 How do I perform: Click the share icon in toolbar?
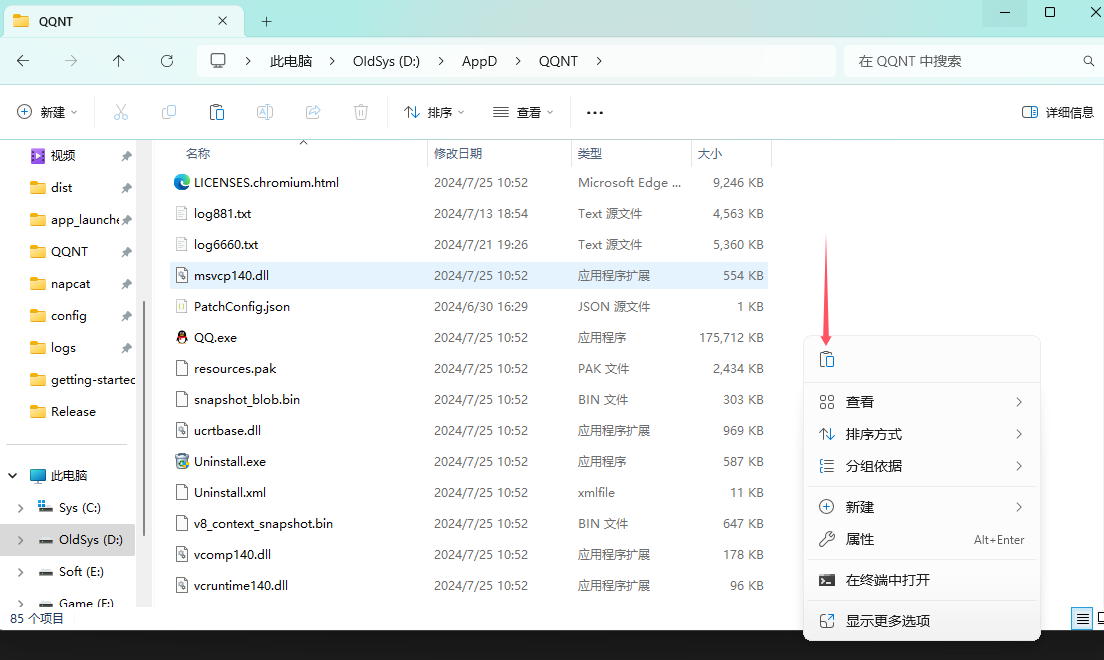(313, 113)
